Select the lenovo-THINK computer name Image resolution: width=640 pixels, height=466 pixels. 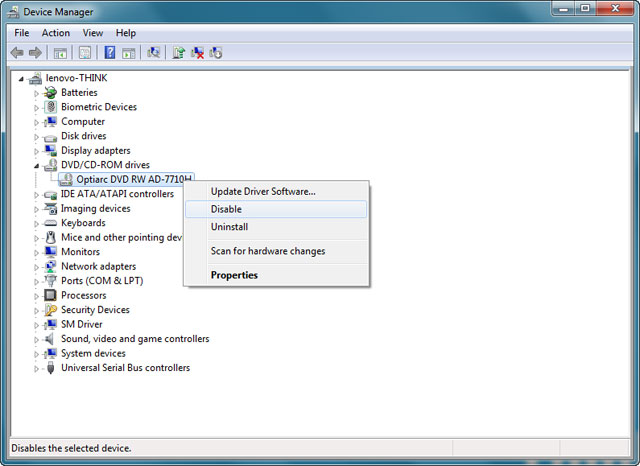click(x=76, y=78)
